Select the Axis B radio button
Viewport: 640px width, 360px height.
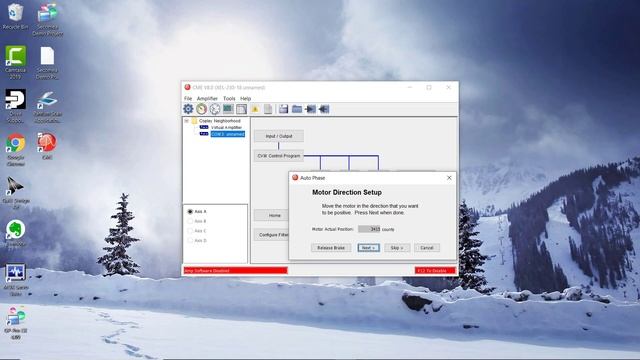coord(190,221)
